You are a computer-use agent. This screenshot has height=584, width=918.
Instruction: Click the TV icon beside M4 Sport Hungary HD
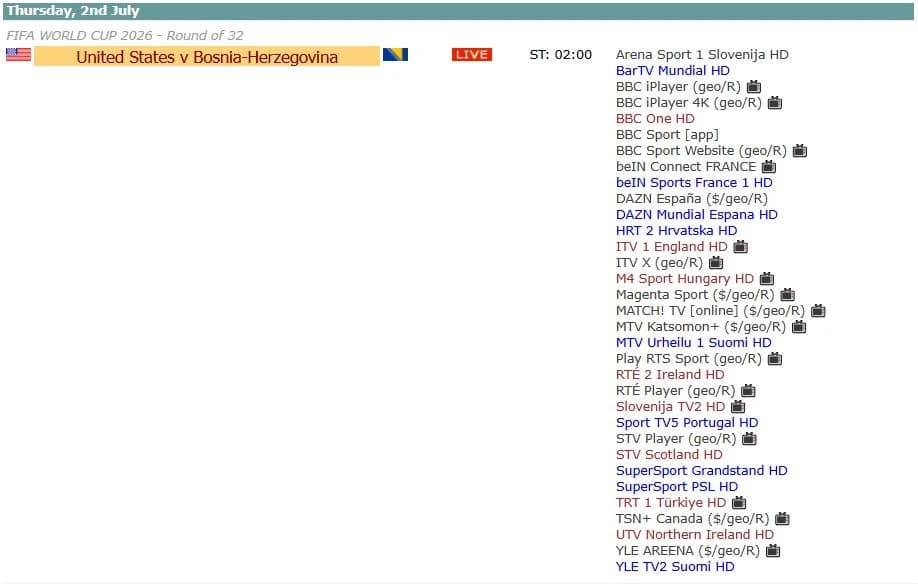766,279
